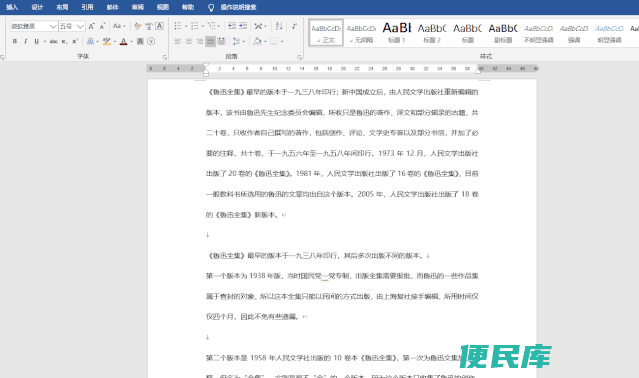Apply the 标题 2 (Heading 2) style

(x=432, y=33)
